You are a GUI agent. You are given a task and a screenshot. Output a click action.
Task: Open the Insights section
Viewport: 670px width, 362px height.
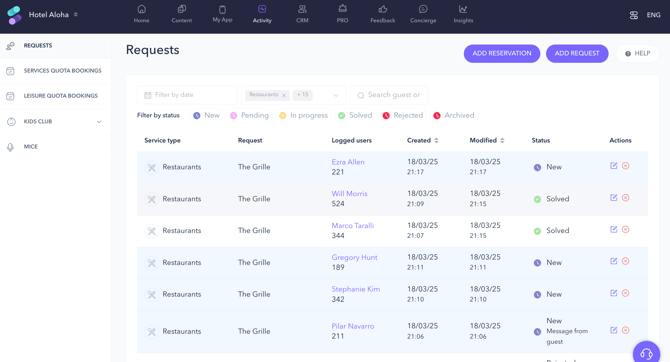(463, 14)
